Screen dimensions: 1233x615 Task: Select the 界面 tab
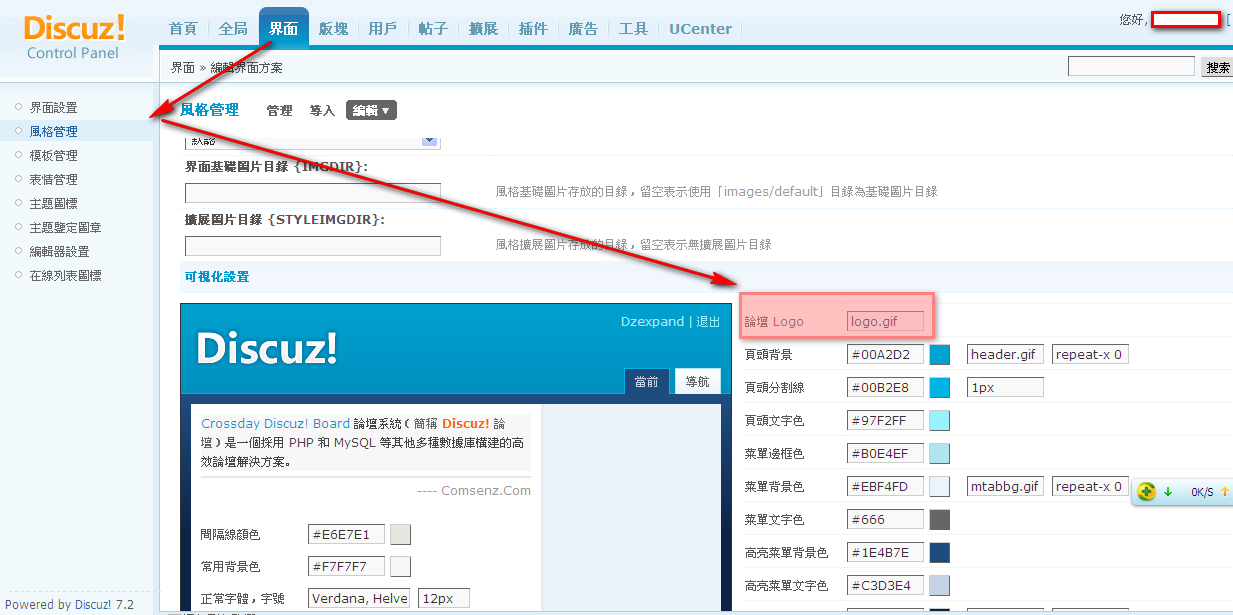(x=283, y=29)
